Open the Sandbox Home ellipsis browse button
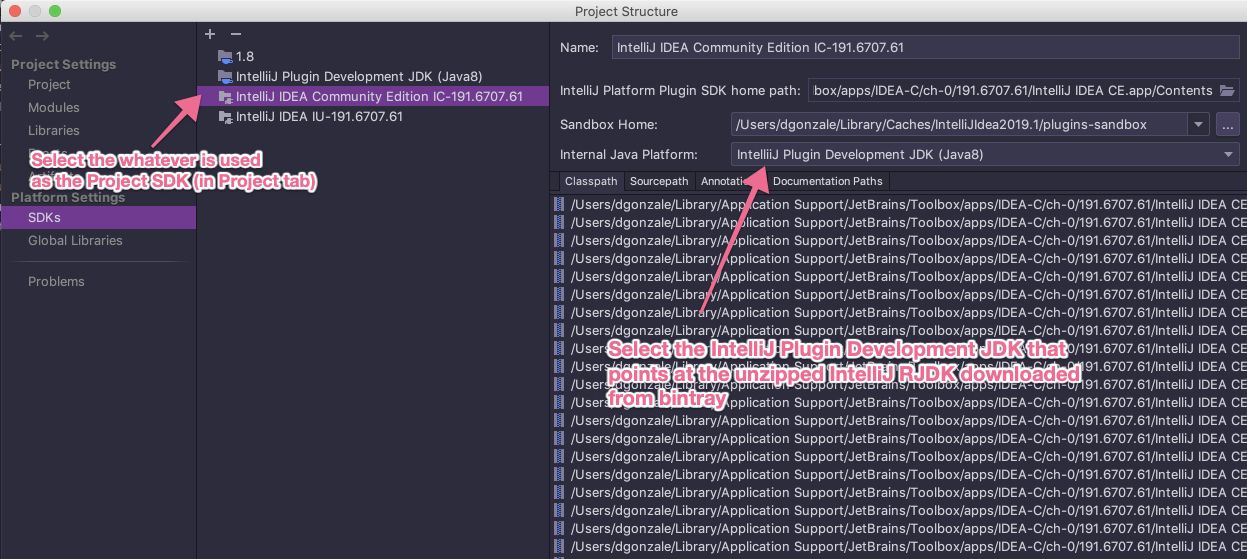Image resolution: width=1247 pixels, height=559 pixels. (1228, 124)
